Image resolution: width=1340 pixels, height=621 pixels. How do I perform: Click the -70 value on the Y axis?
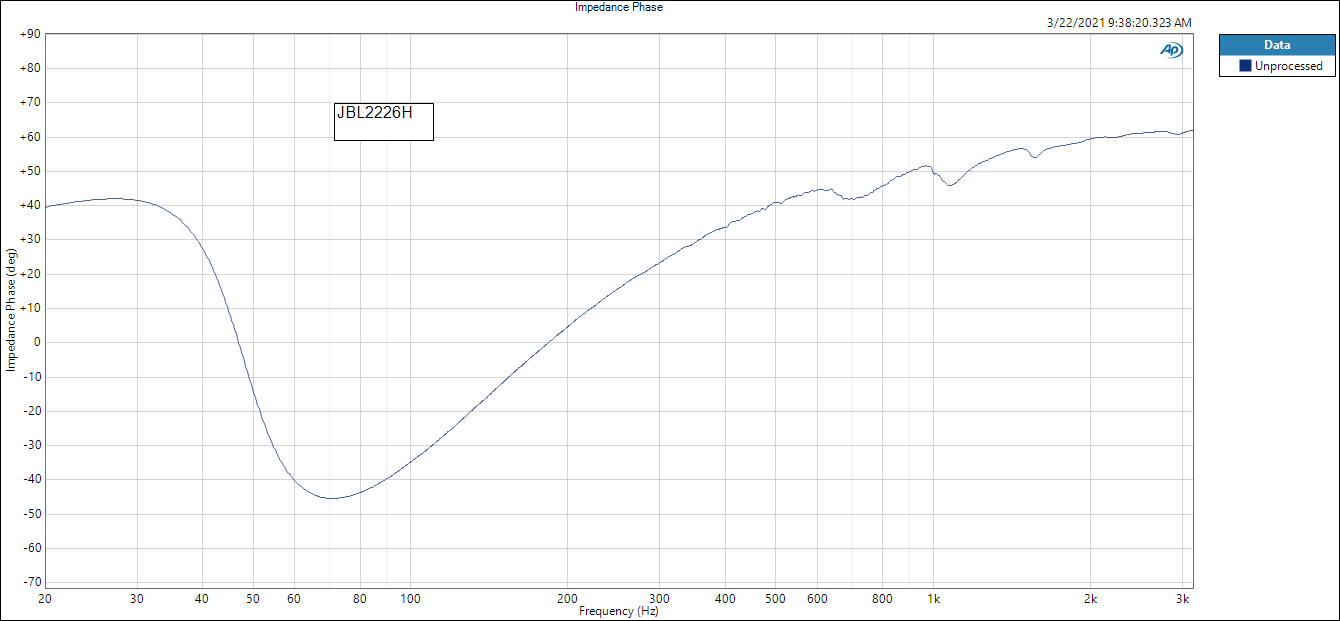30,582
